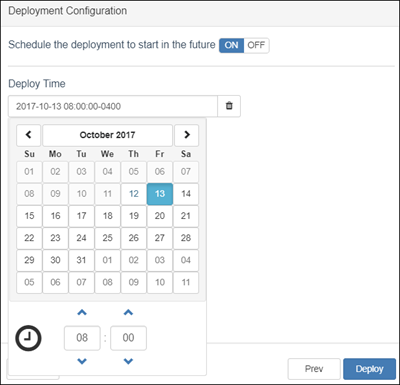The width and height of the screenshot is (400, 385).
Task: Decrease hour with down chevron
Action: click(82, 361)
